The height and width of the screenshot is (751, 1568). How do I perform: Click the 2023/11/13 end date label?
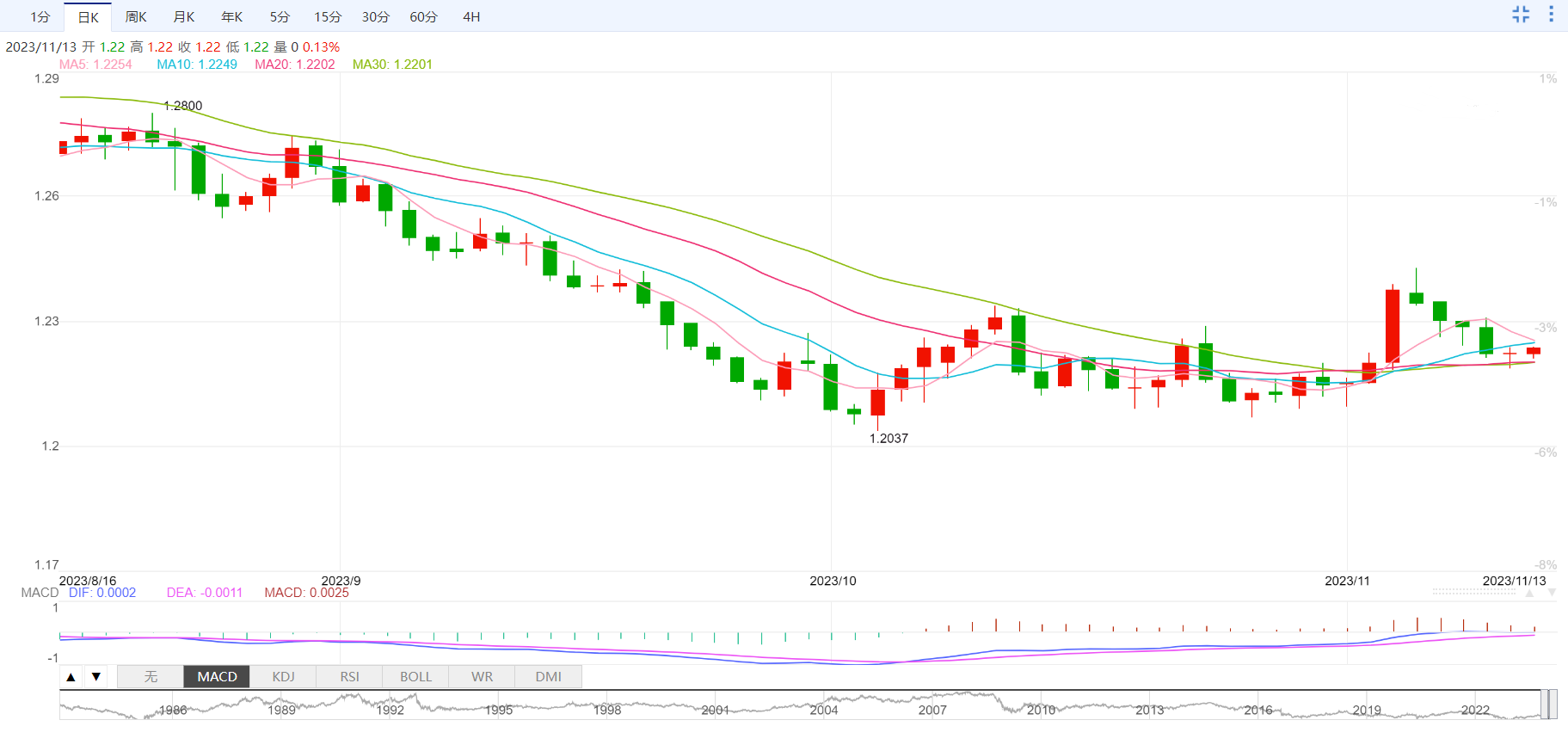pyautogui.click(x=1514, y=582)
